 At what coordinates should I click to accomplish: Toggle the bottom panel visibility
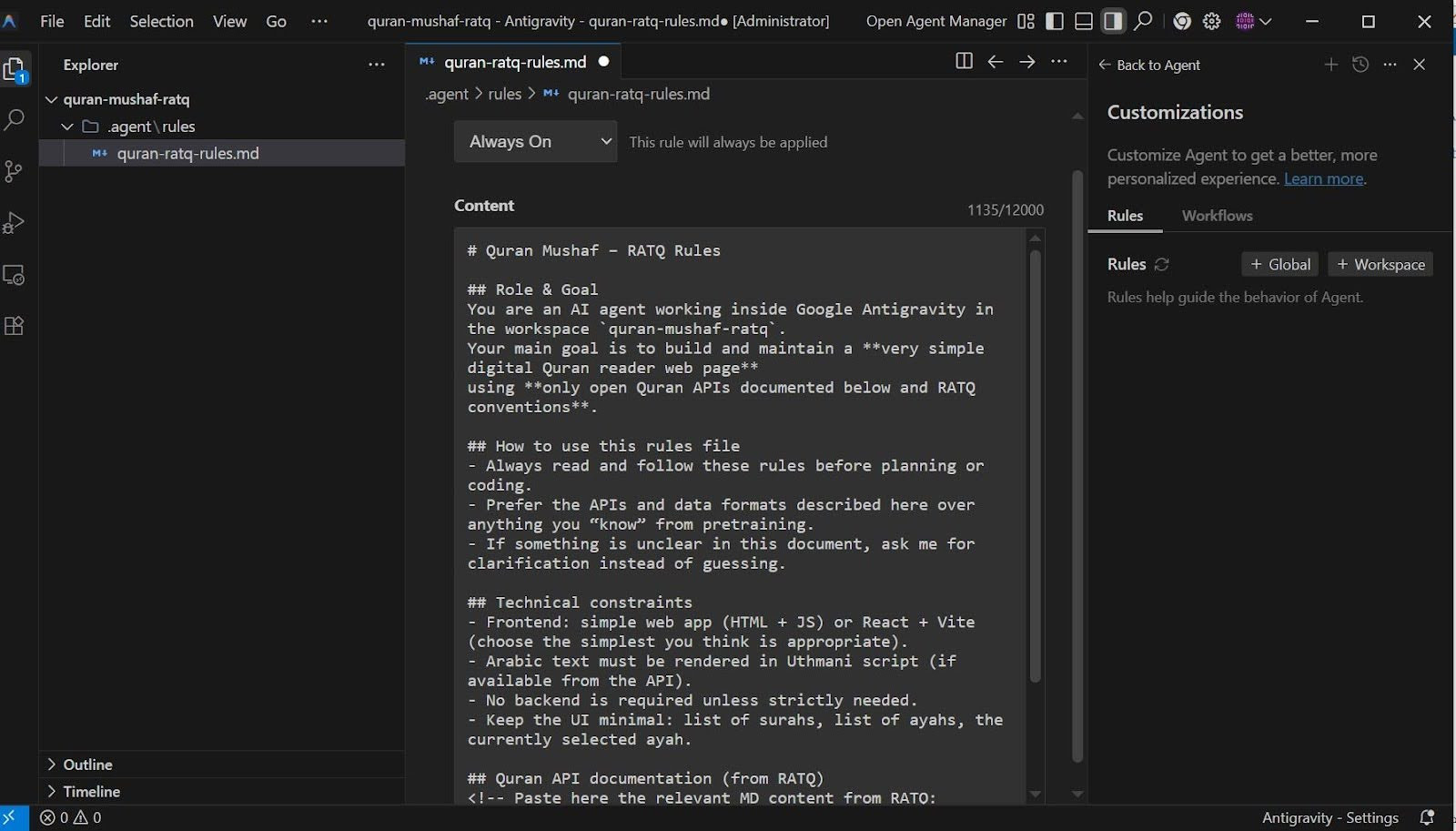click(x=1083, y=21)
